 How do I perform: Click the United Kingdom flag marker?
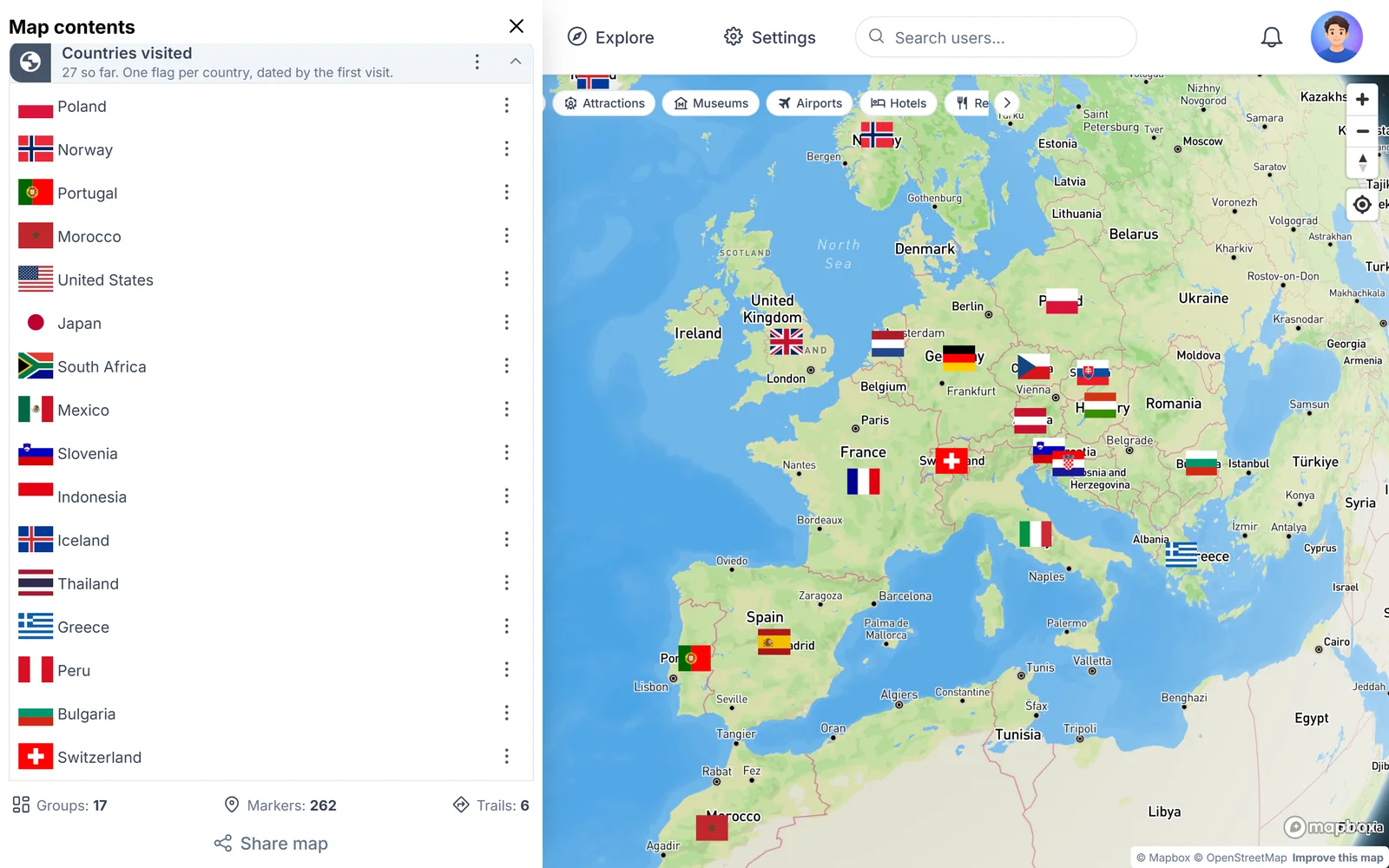pos(786,342)
